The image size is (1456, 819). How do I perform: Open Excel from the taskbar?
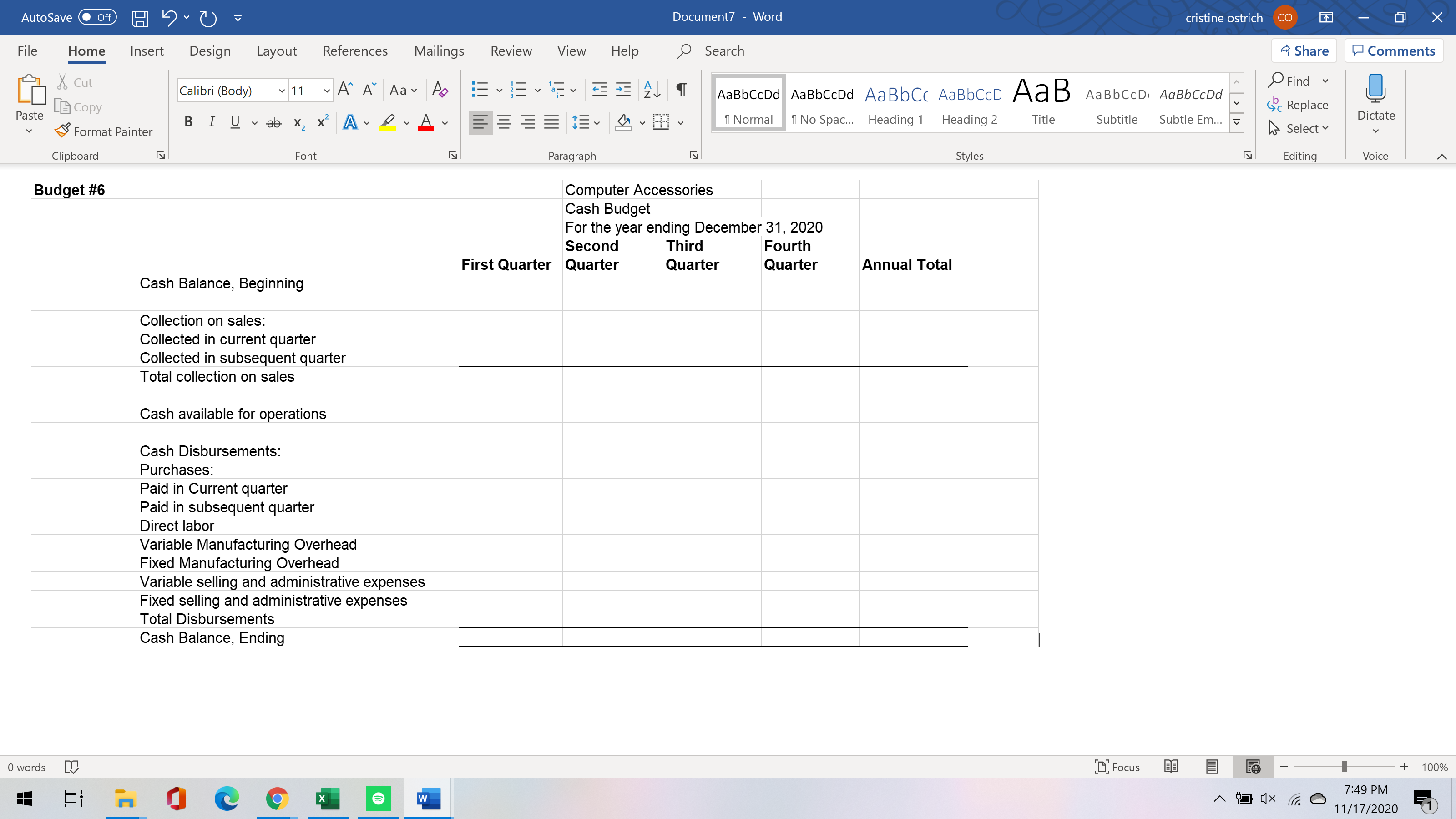tap(327, 799)
